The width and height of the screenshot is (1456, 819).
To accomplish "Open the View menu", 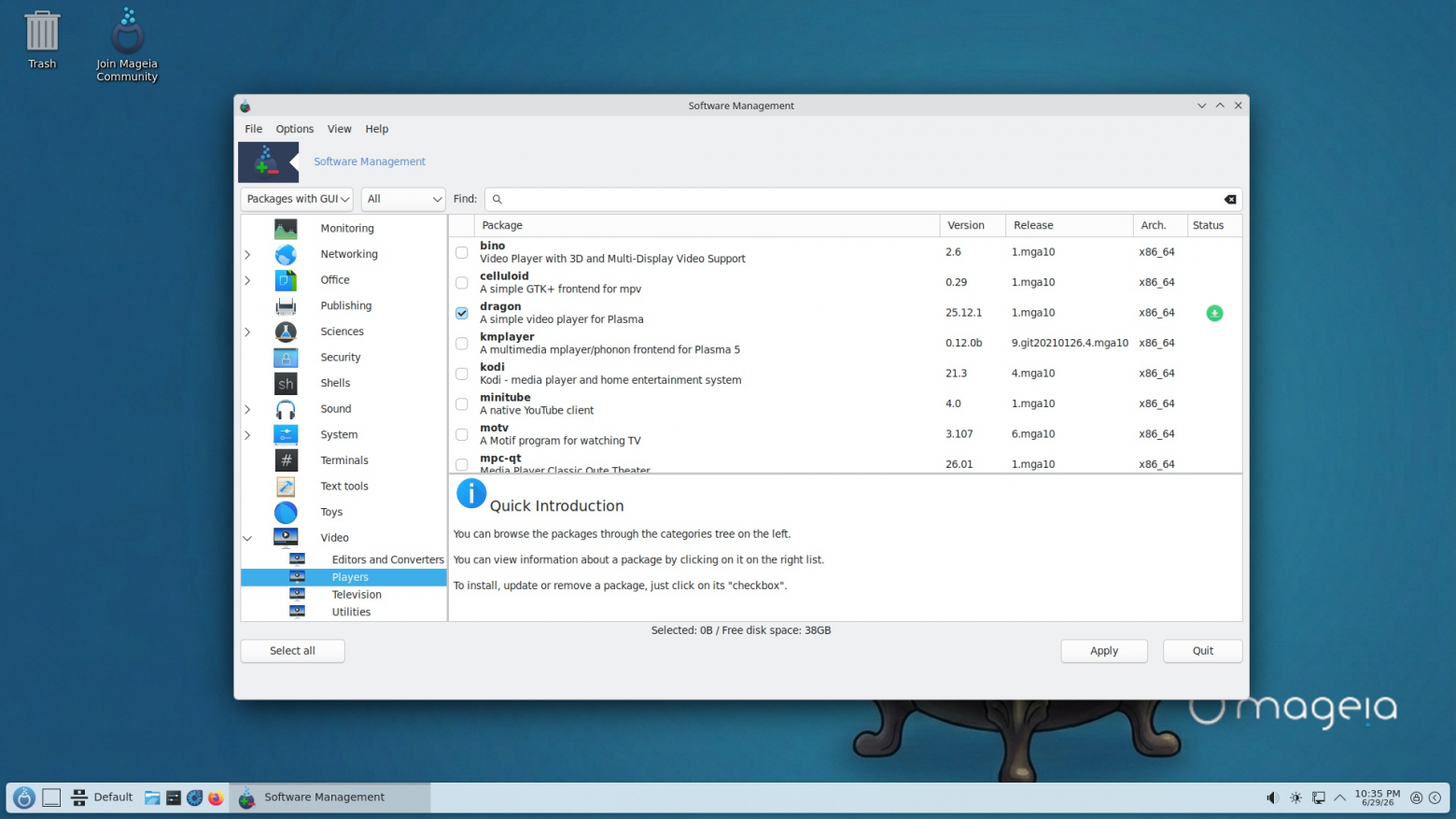I will (340, 129).
